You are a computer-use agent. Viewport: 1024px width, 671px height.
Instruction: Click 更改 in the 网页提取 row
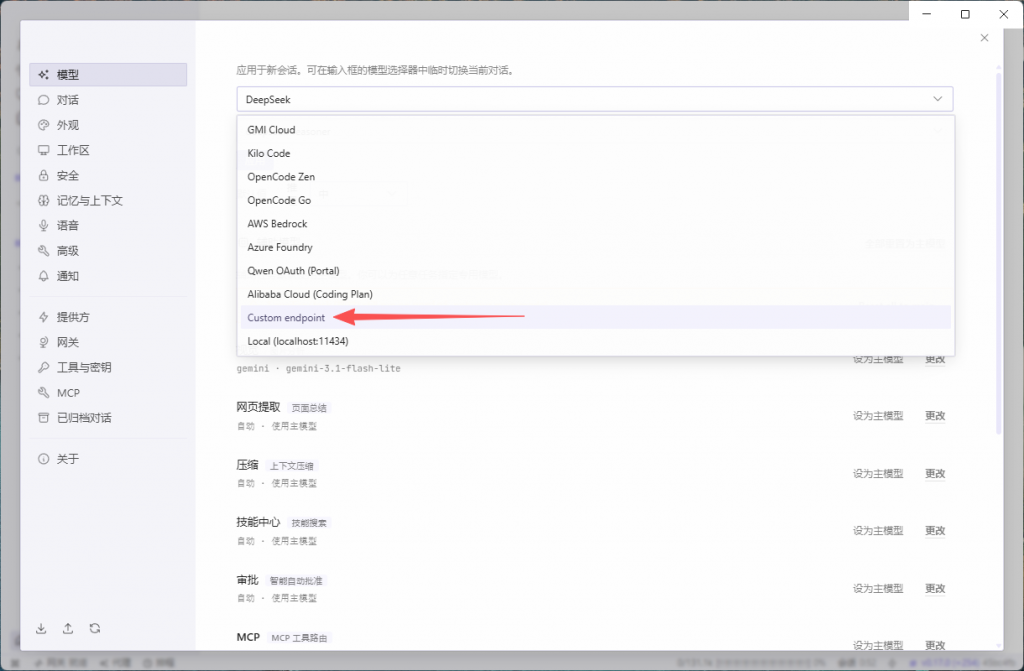tap(935, 416)
